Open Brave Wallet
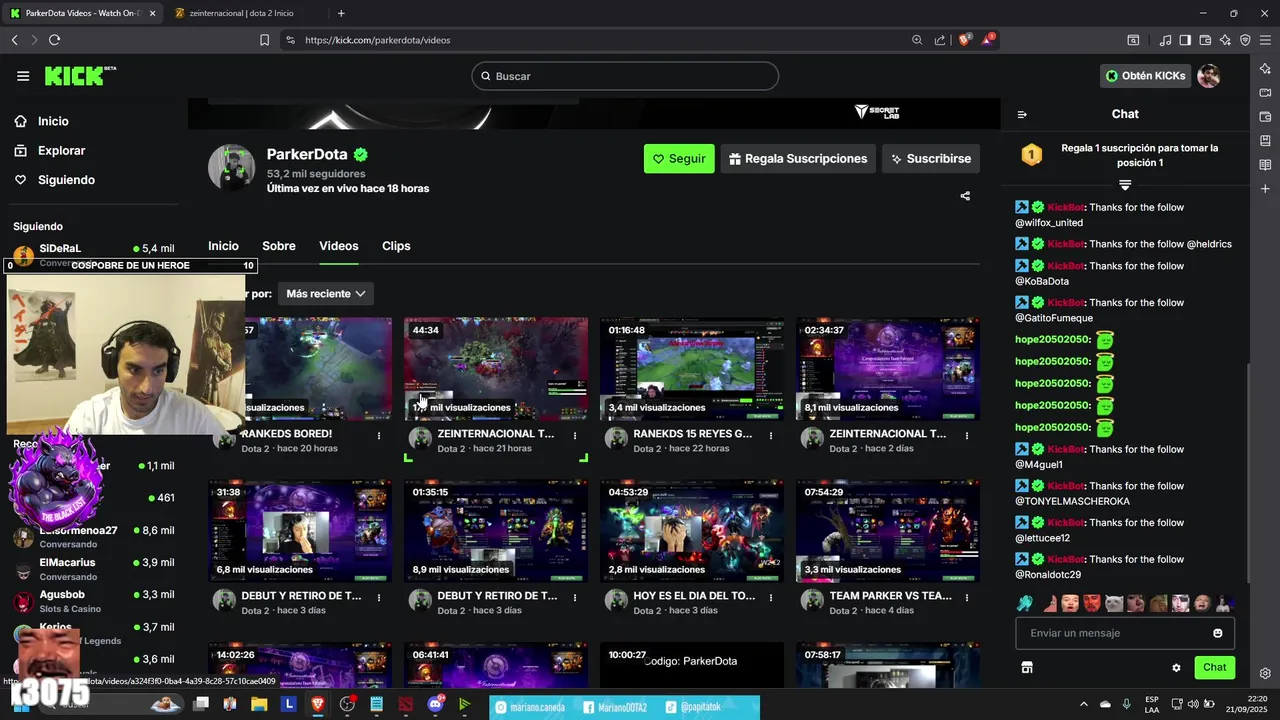The image size is (1280, 720). [1205, 40]
